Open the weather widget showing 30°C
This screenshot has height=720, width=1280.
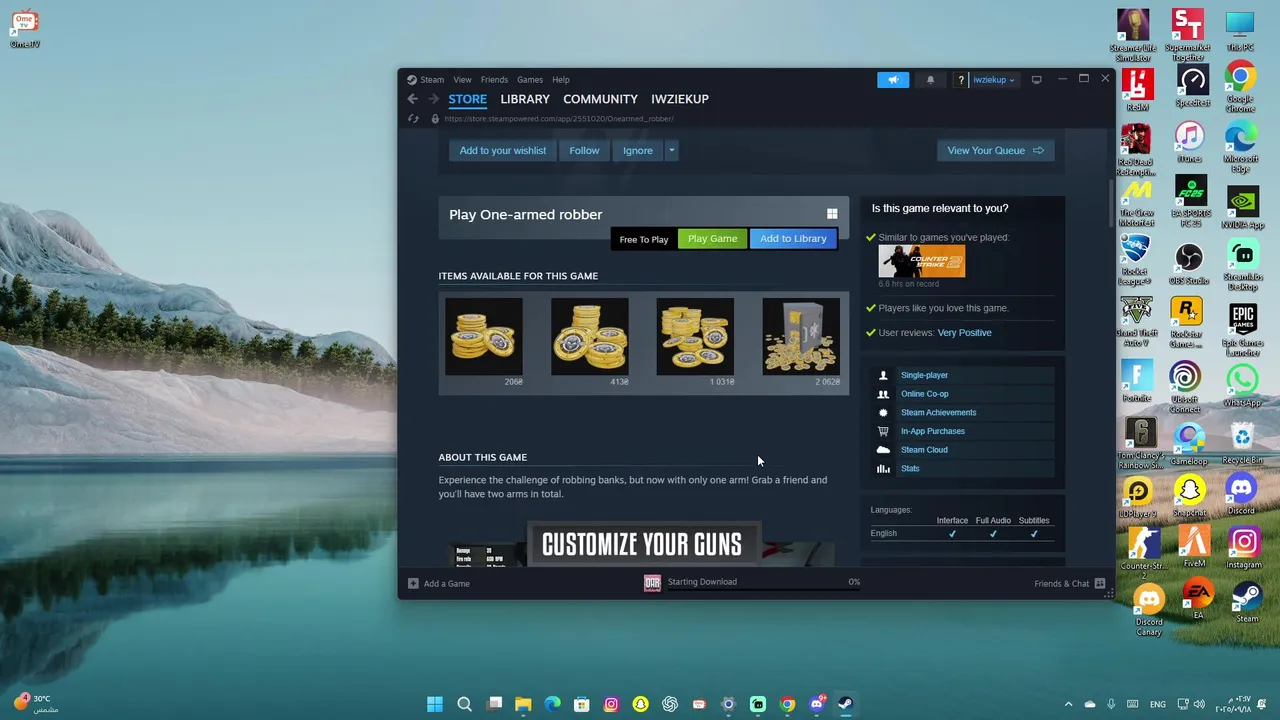click(x=35, y=703)
